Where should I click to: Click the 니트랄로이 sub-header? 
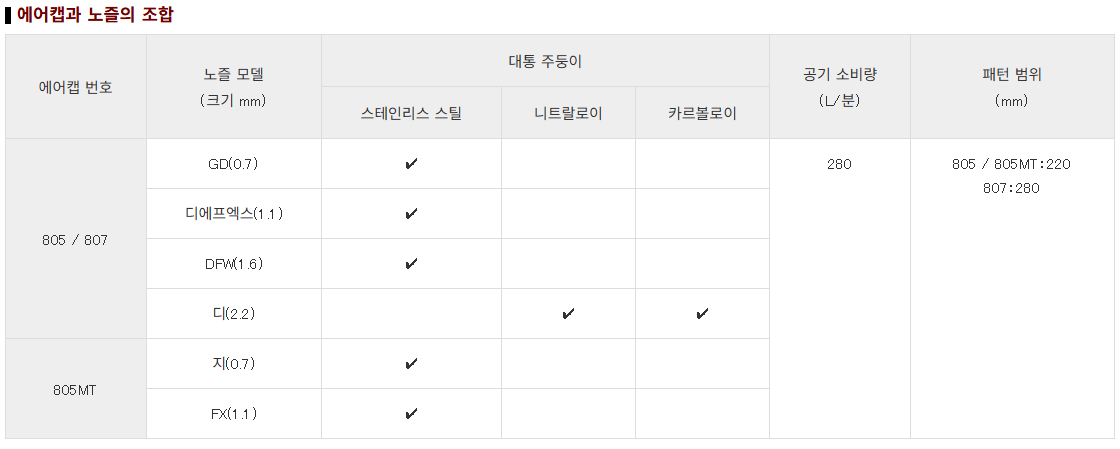click(568, 113)
